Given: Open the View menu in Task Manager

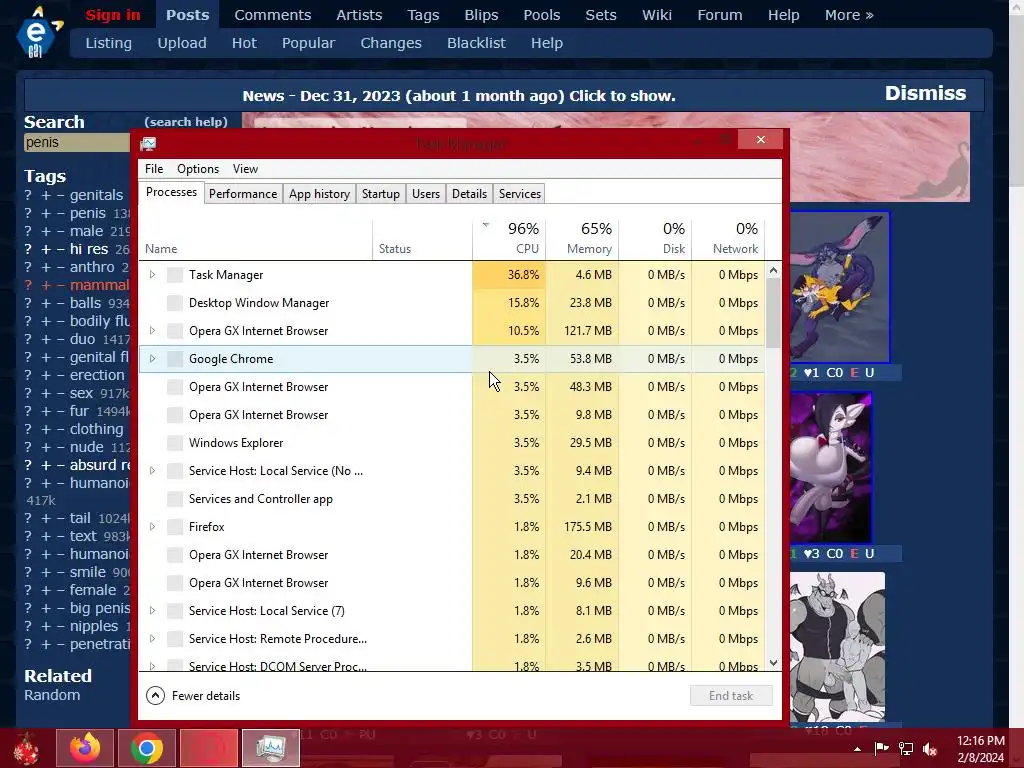Looking at the screenshot, I should pos(246,168).
